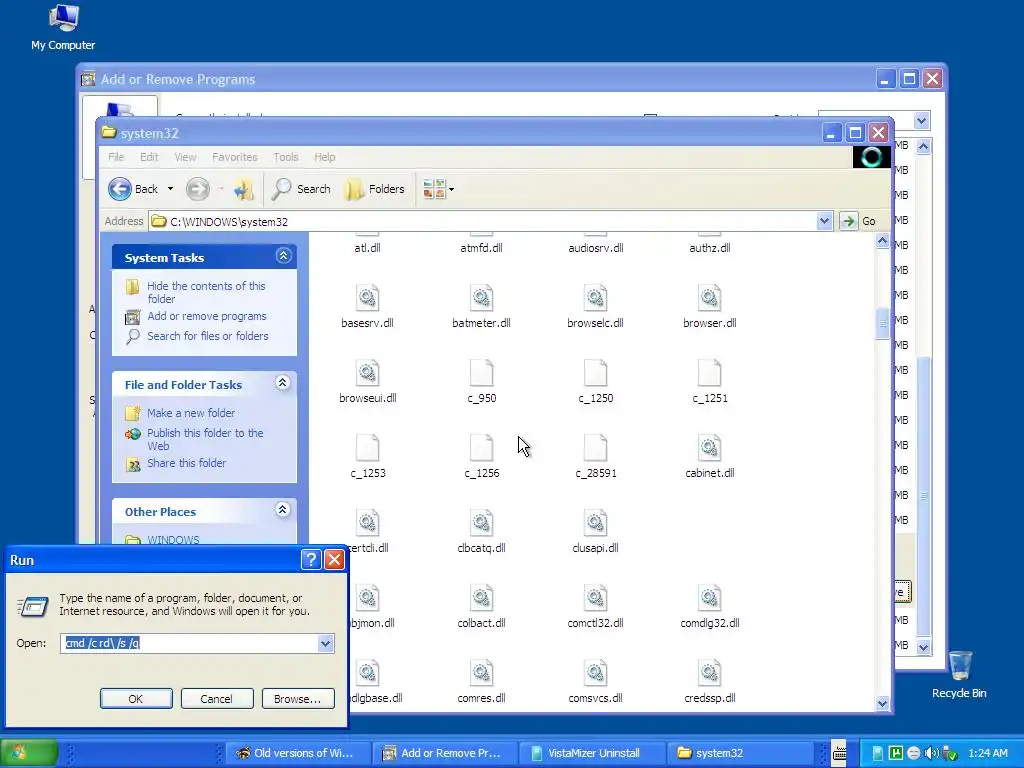
Task: Open the View menu in system32
Action: (185, 157)
